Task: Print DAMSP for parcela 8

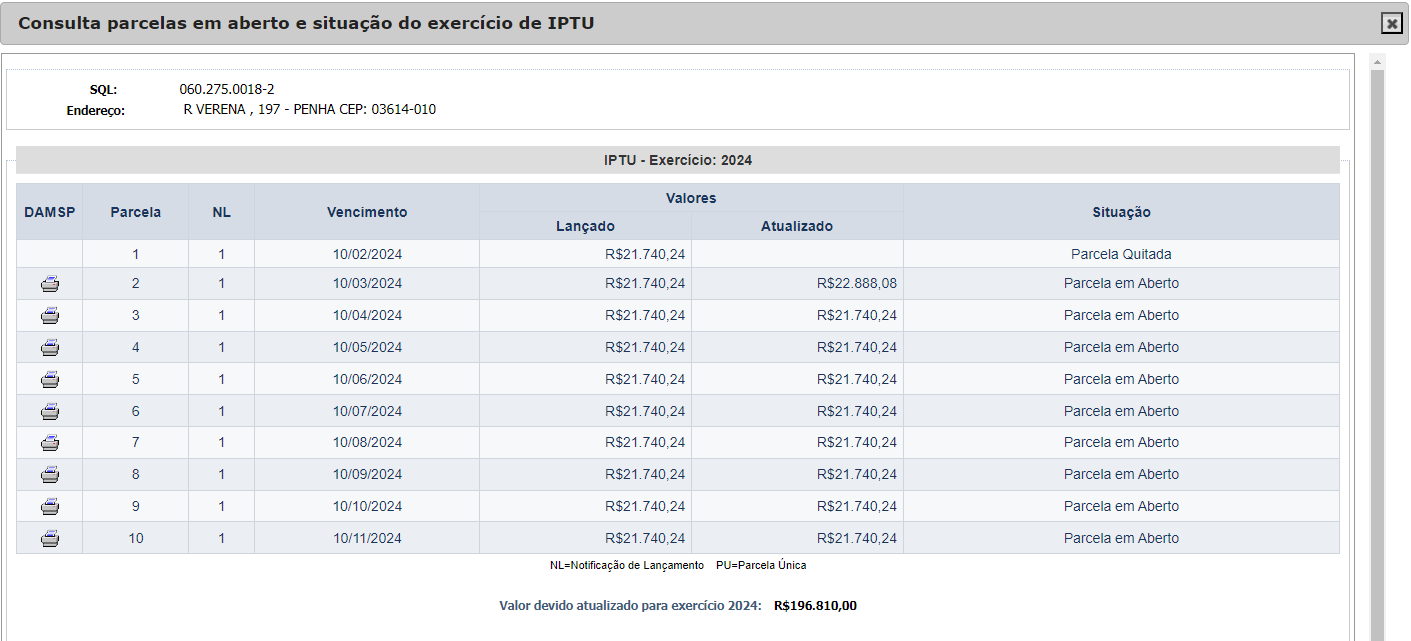Action: point(50,475)
